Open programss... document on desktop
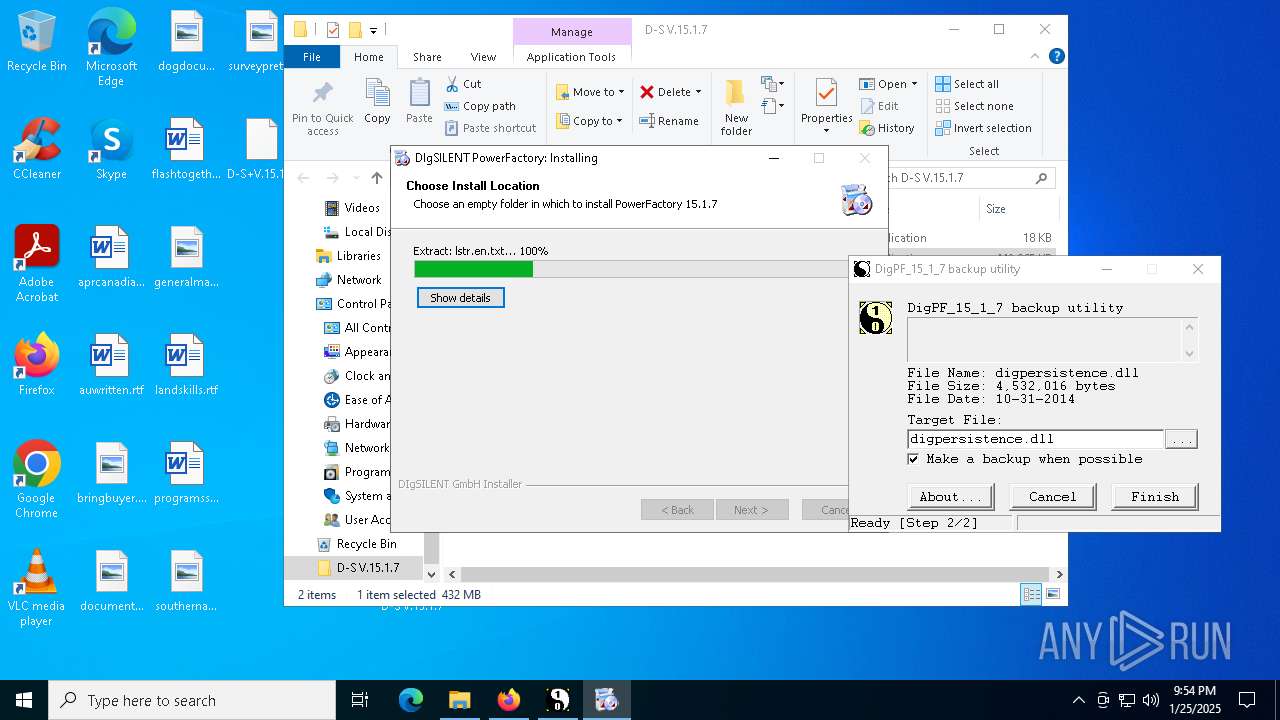Viewport: 1280px width, 720px height. pyautogui.click(x=186, y=473)
